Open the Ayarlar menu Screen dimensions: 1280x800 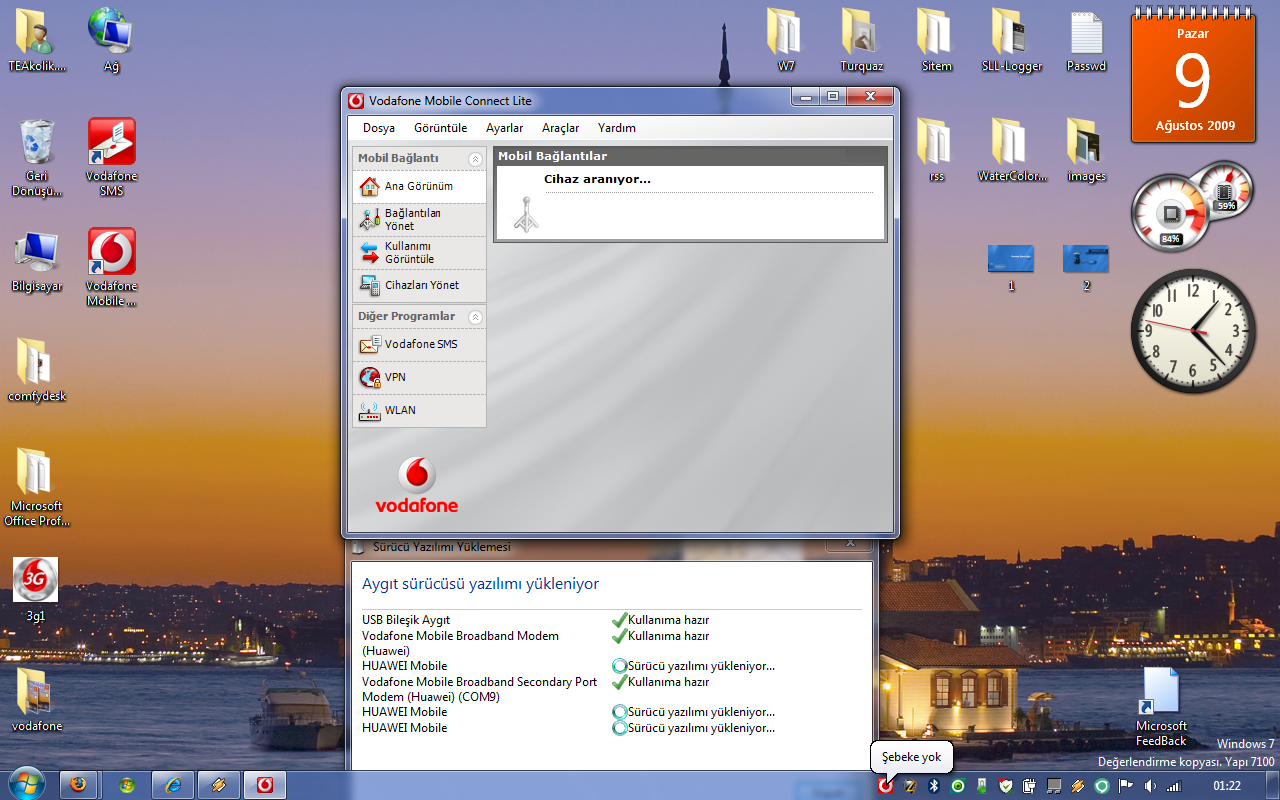[505, 128]
